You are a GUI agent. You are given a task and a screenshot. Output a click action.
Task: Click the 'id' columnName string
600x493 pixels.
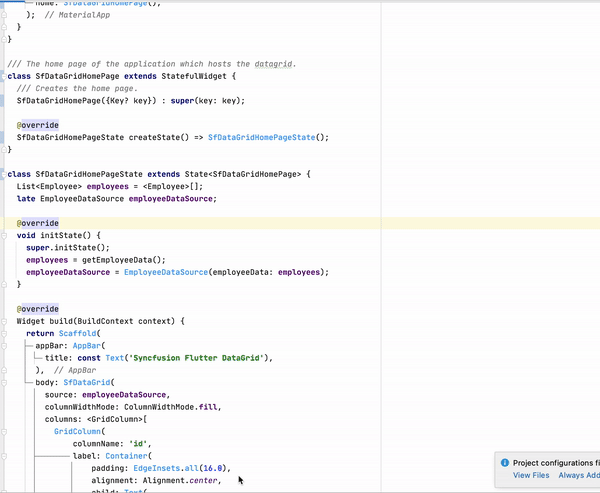click(139, 443)
